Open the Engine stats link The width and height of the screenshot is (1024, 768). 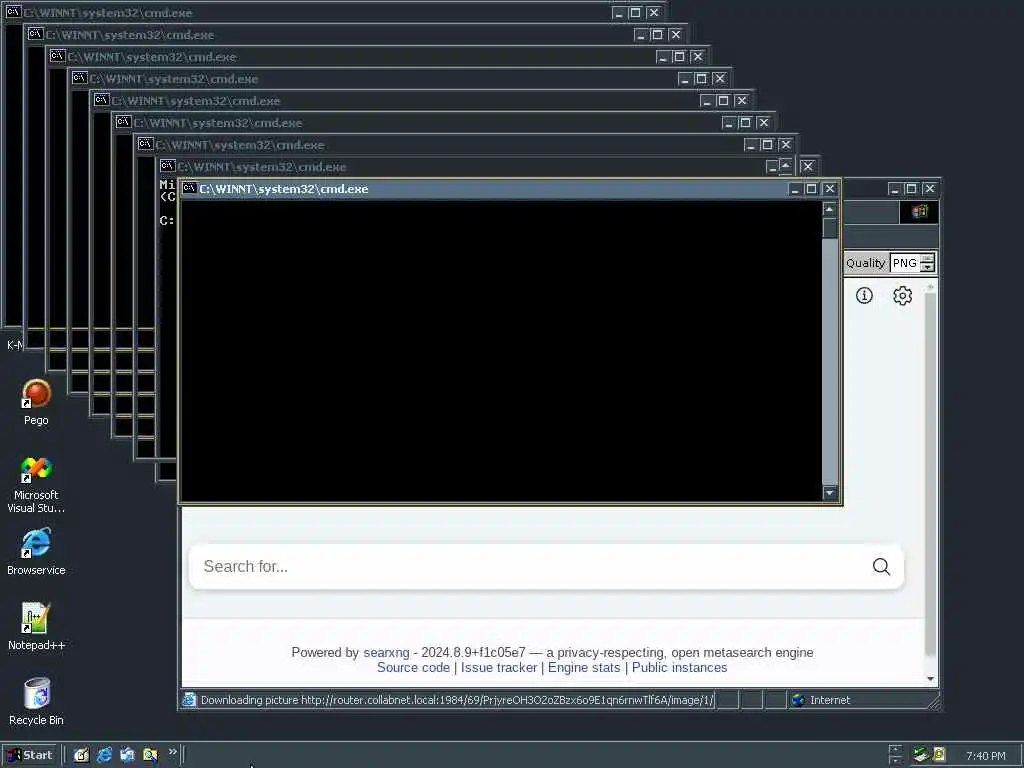[x=584, y=667]
